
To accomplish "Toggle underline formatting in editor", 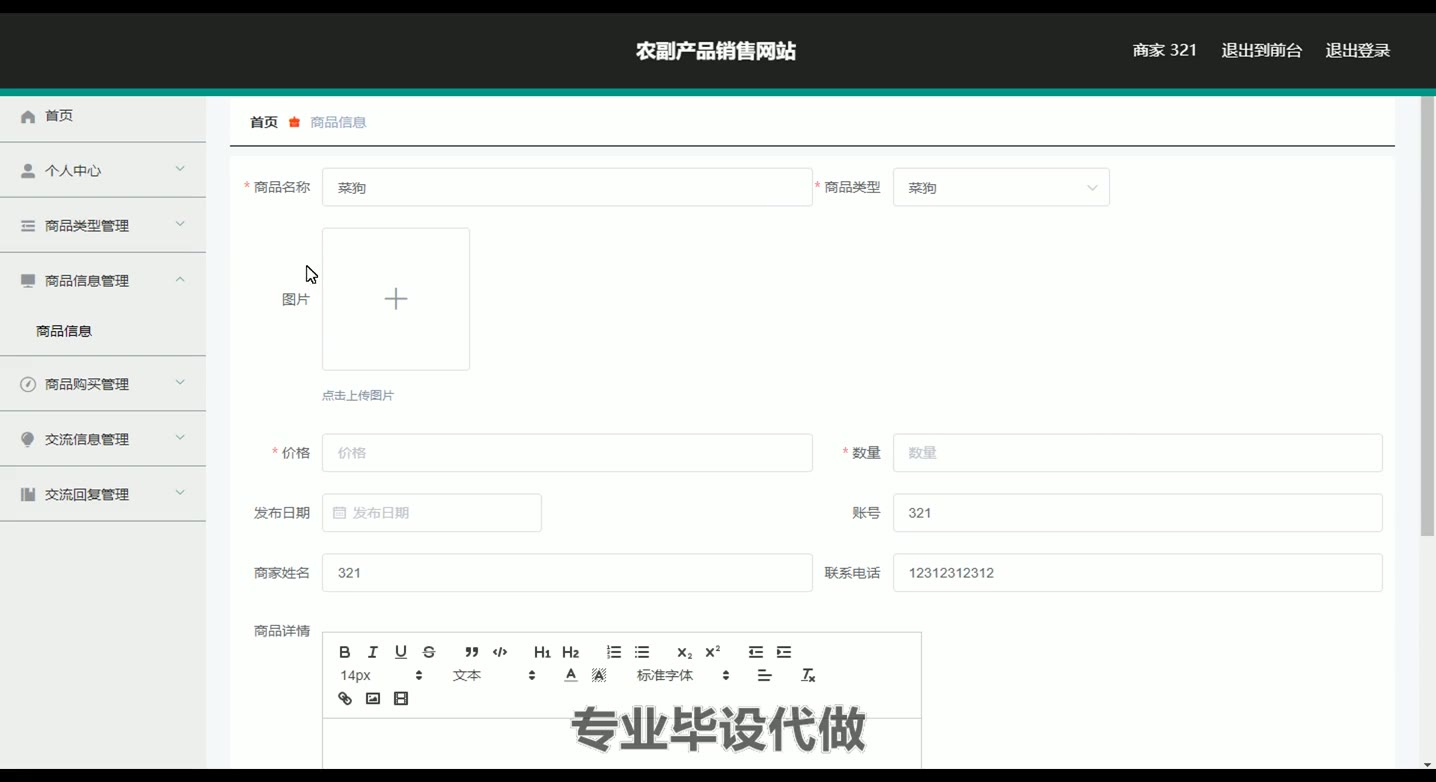I will [x=401, y=652].
